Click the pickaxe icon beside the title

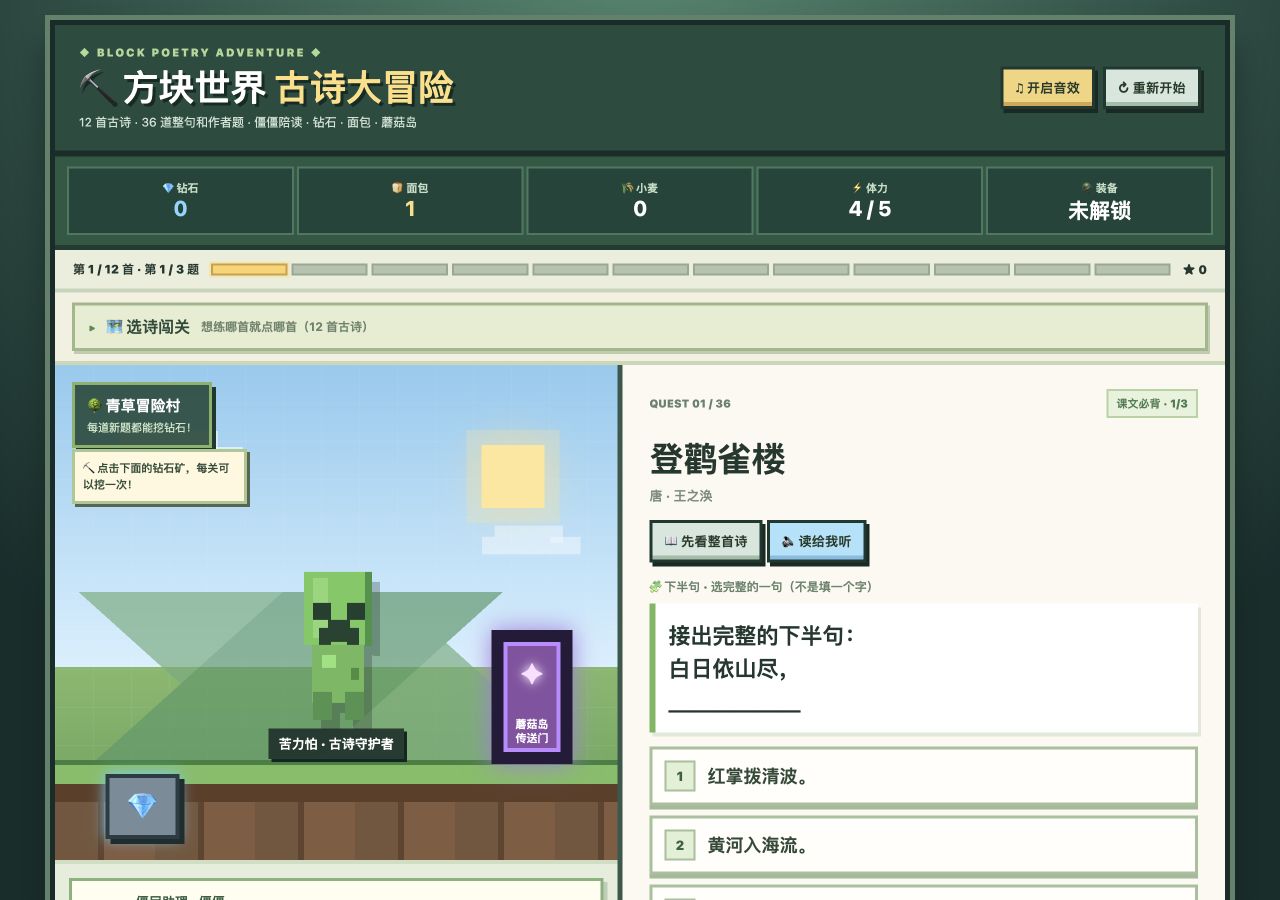[x=98, y=88]
